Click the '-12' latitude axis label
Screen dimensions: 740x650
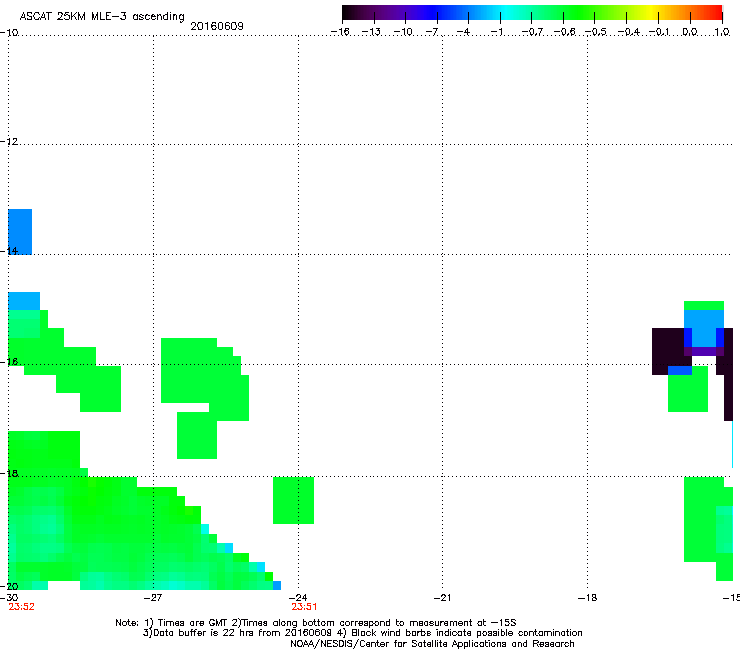[9, 142]
